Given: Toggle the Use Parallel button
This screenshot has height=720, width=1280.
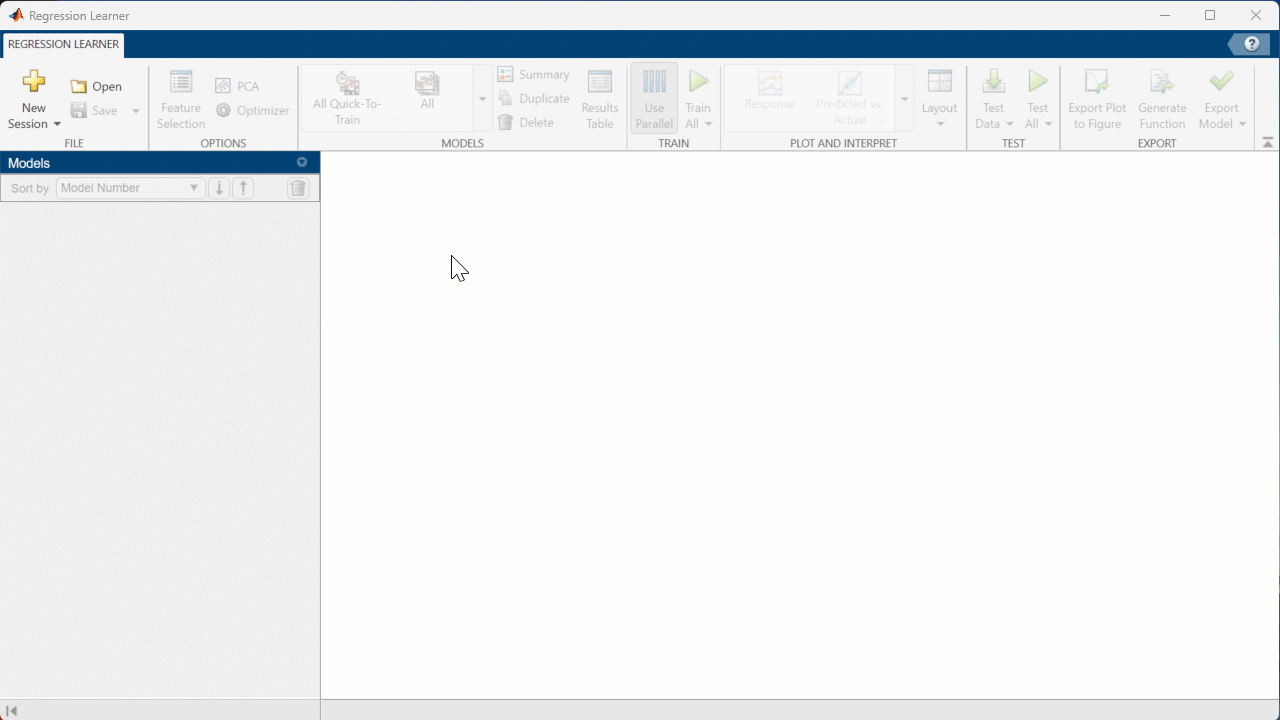Looking at the screenshot, I should point(654,99).
